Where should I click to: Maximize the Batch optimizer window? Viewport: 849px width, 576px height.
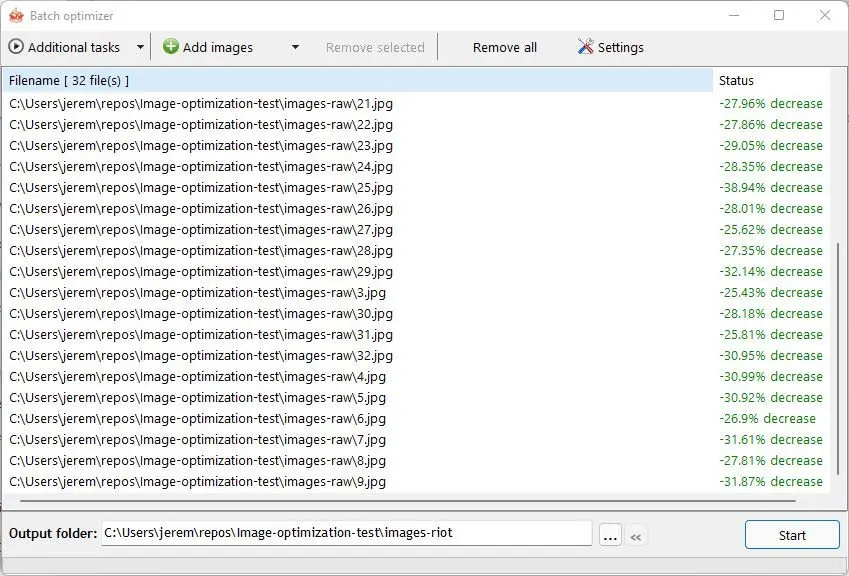pyautogui.click(x=779, y=15)
